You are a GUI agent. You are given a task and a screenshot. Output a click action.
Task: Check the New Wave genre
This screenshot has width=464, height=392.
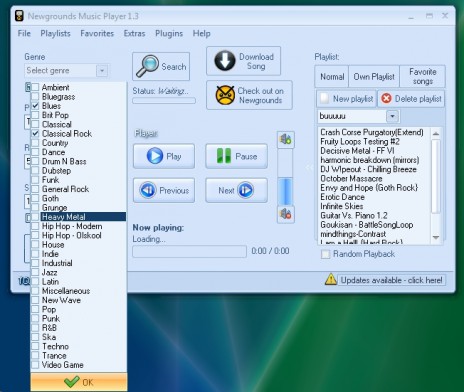click(x=35, y=300)
